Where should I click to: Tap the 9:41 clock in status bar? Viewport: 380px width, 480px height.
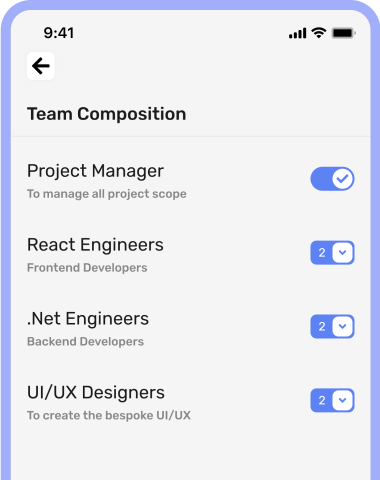pyautogui.click(x=59, y=33)
